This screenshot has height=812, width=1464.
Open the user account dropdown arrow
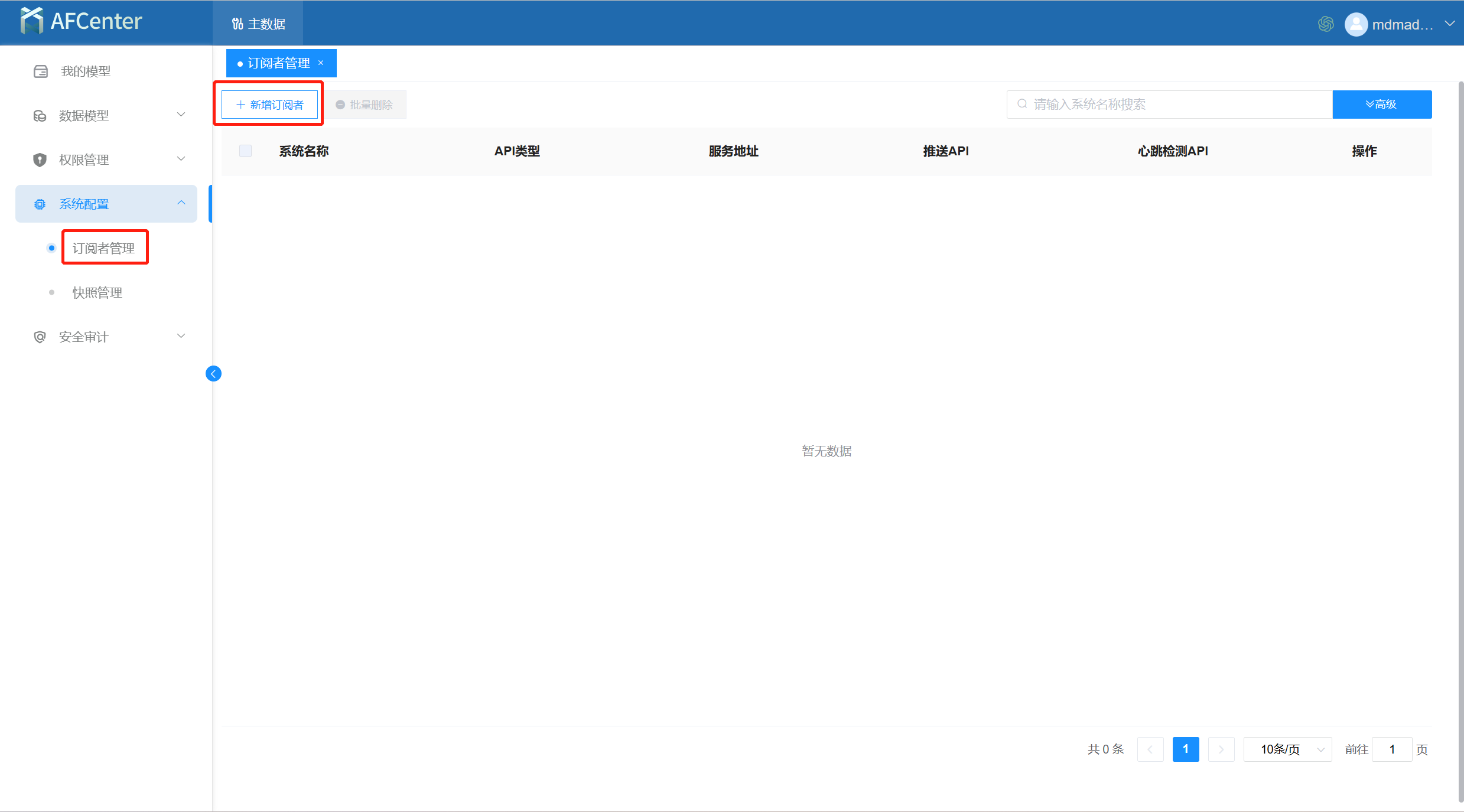point(1449,24)
